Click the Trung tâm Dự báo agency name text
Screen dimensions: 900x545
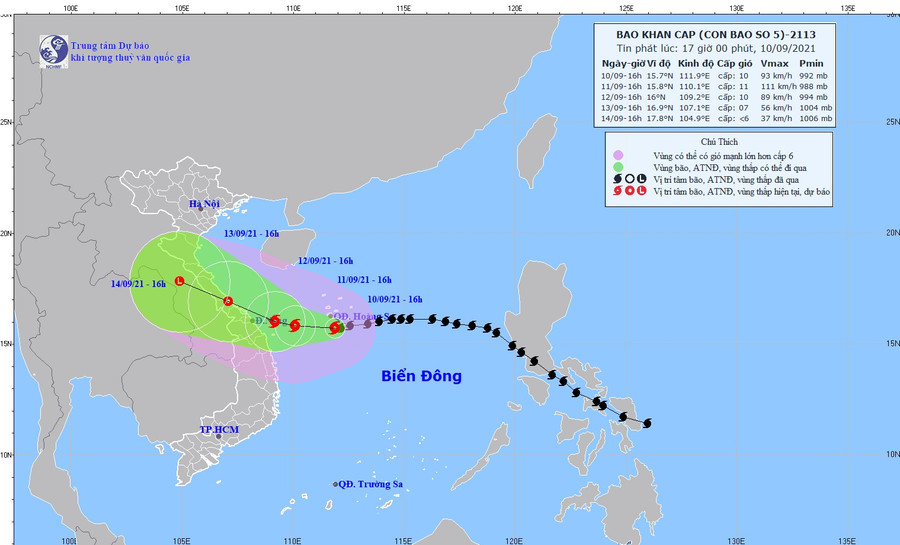[x=110, y=46]
